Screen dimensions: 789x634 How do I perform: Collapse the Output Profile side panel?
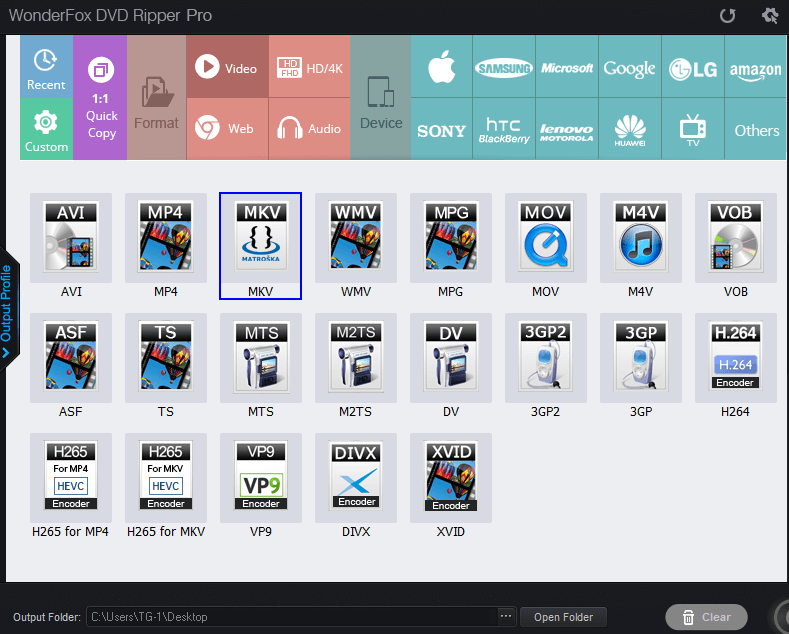7,309
